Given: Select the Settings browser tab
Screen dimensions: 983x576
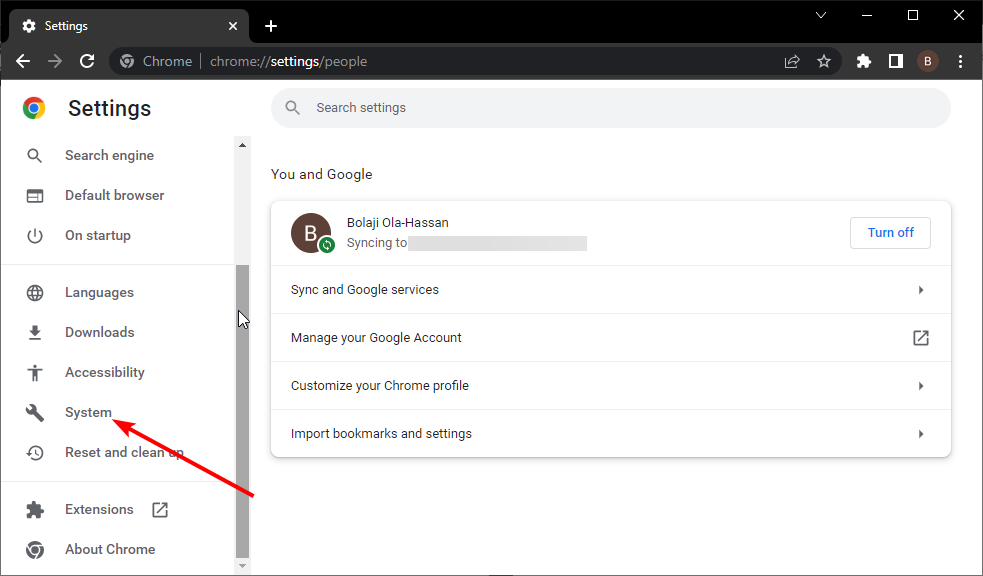Looking at the screenshot, I should click(x=129, y=26).
